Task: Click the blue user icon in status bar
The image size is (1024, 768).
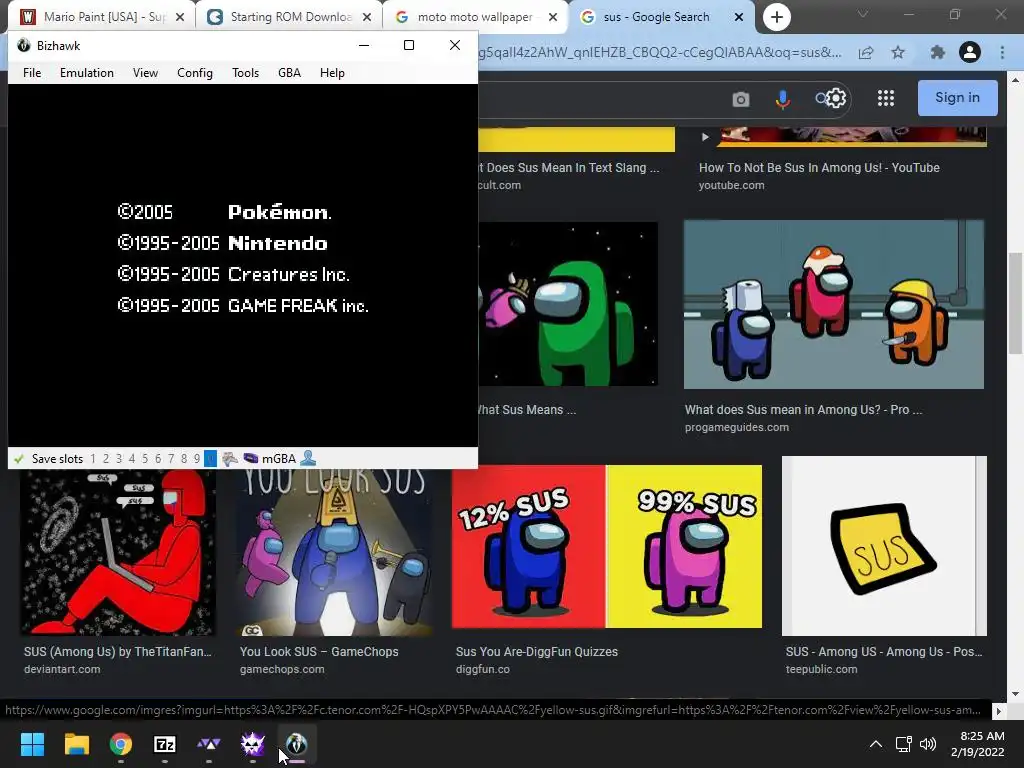Action: click(308, 458)
